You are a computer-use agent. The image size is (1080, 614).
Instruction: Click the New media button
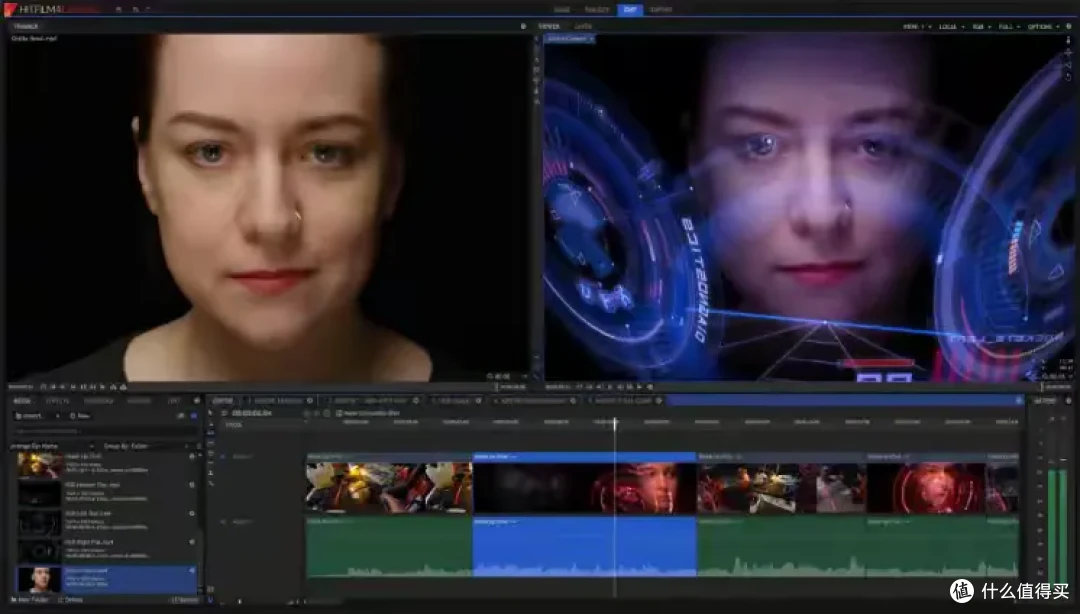click(81, 415)
